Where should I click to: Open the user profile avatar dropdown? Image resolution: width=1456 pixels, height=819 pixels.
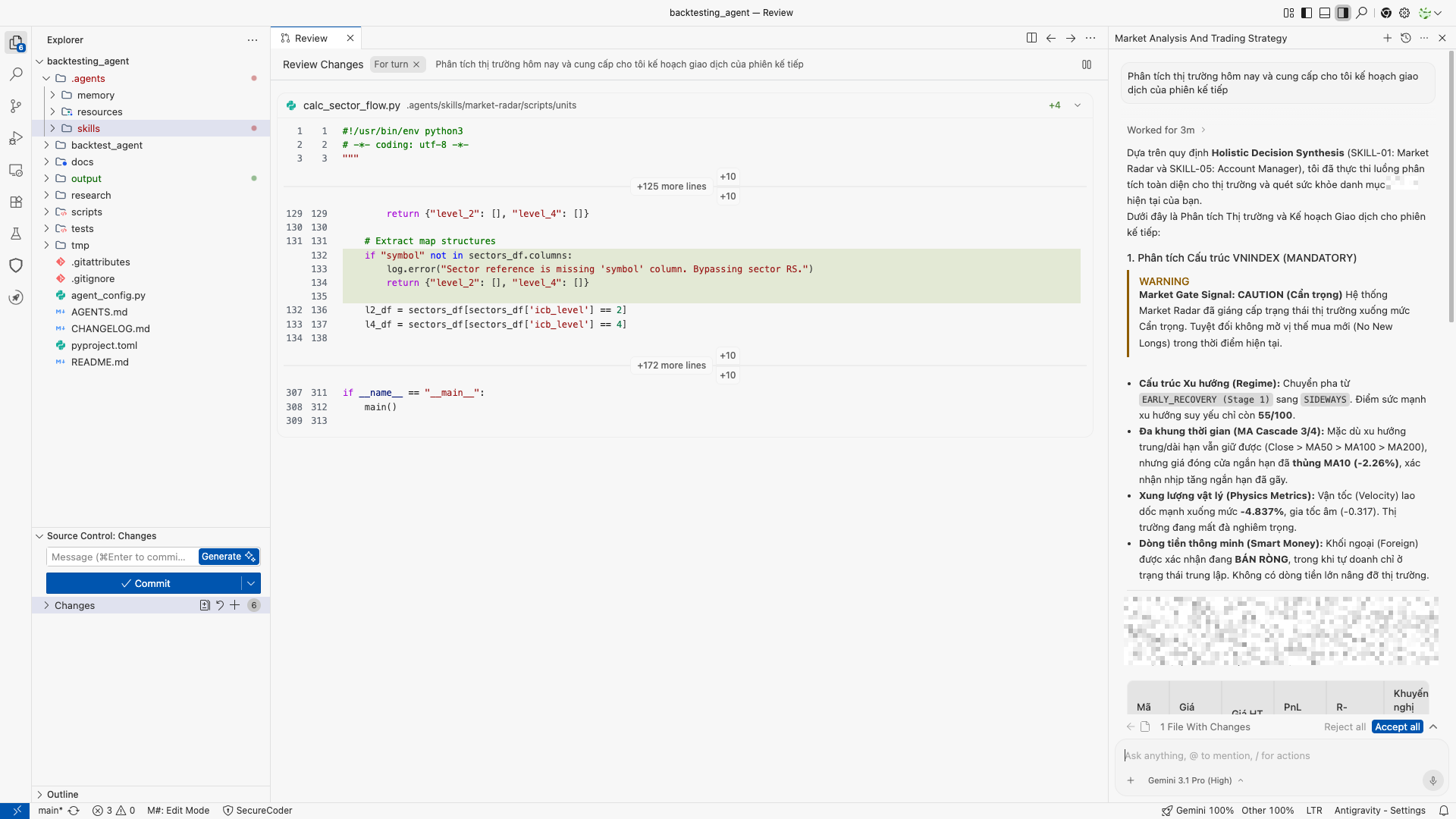(1429, 13)
